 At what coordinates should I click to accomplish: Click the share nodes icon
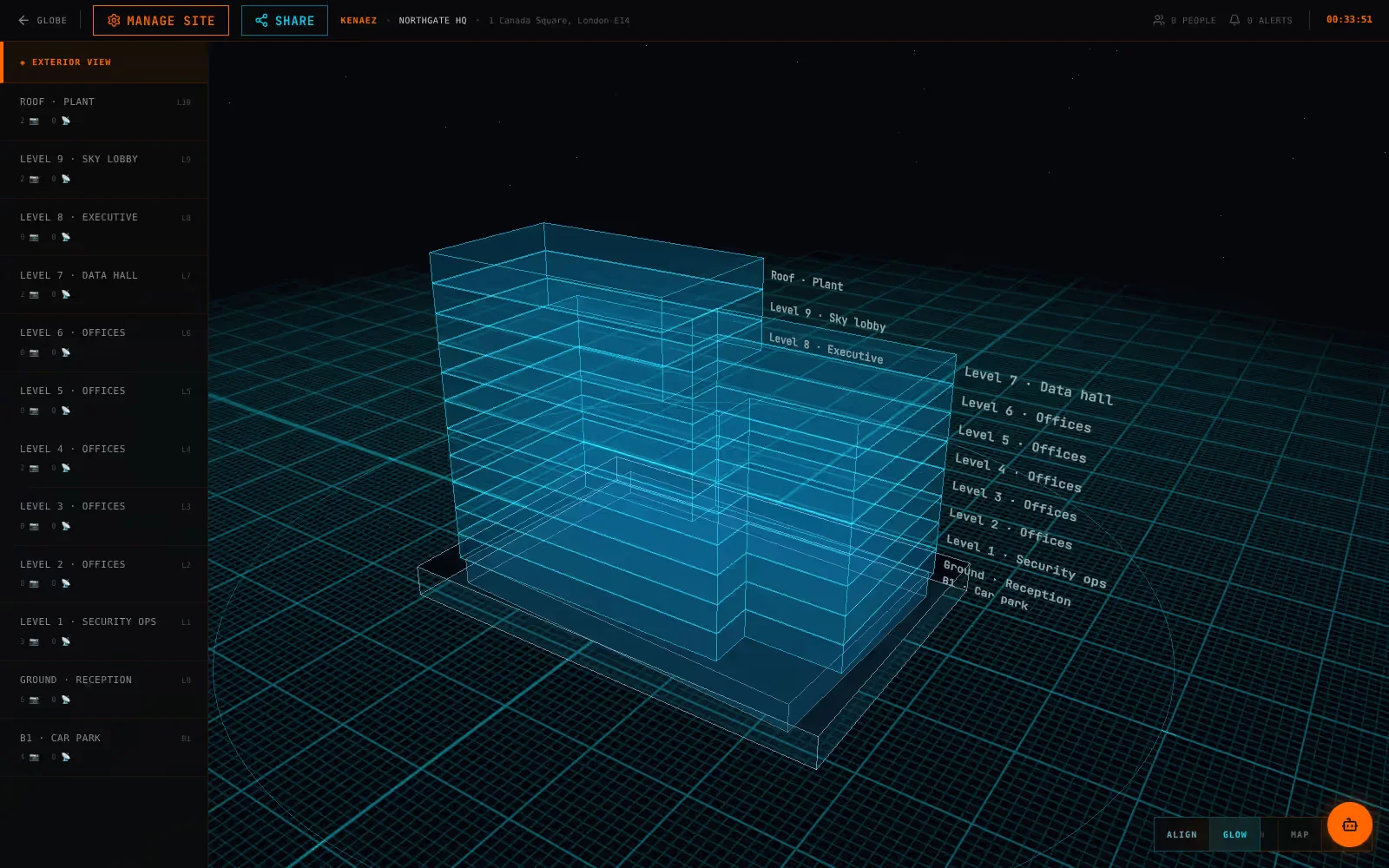pos(261,20)
